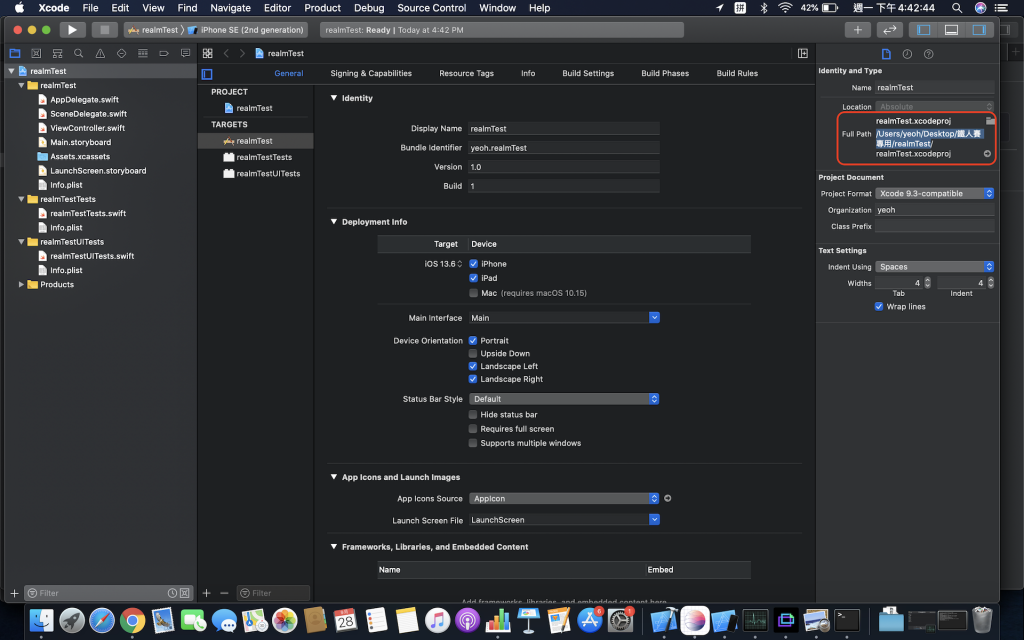Open the Main Interface dropdown

coord(654,318)
